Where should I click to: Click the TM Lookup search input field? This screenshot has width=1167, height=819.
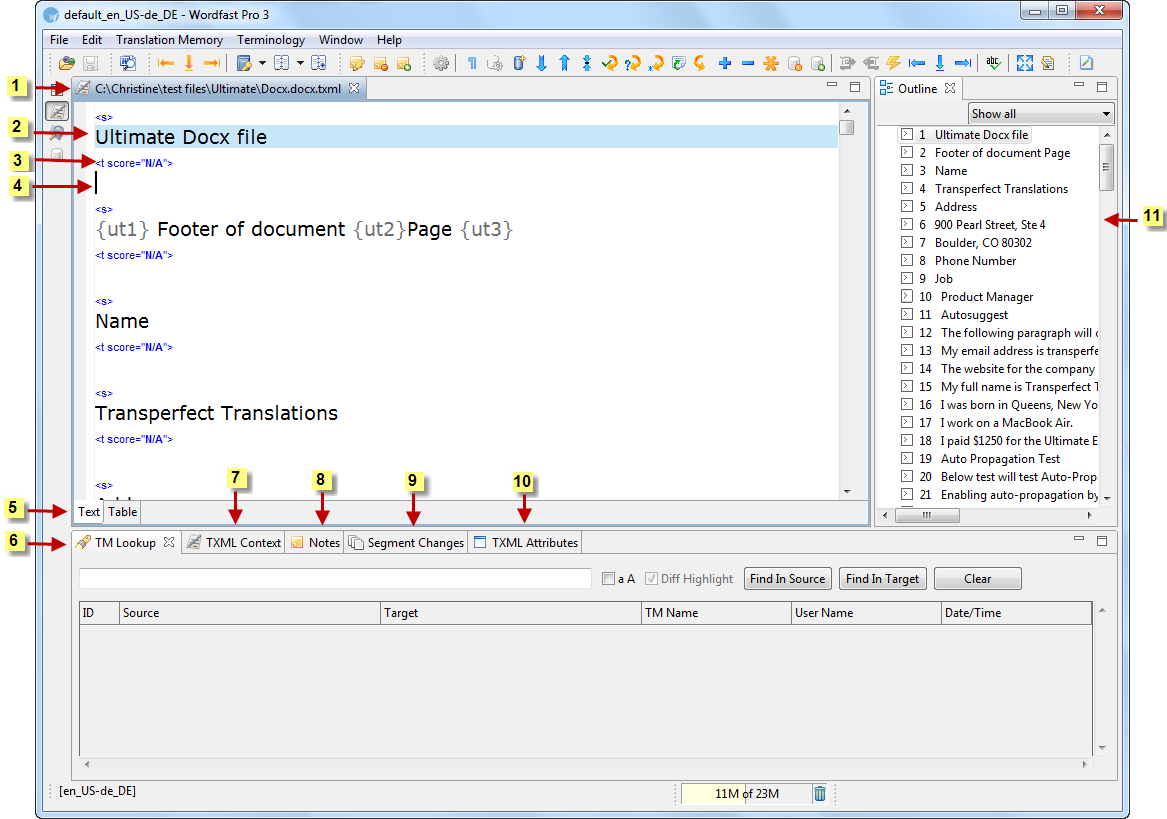335,579
